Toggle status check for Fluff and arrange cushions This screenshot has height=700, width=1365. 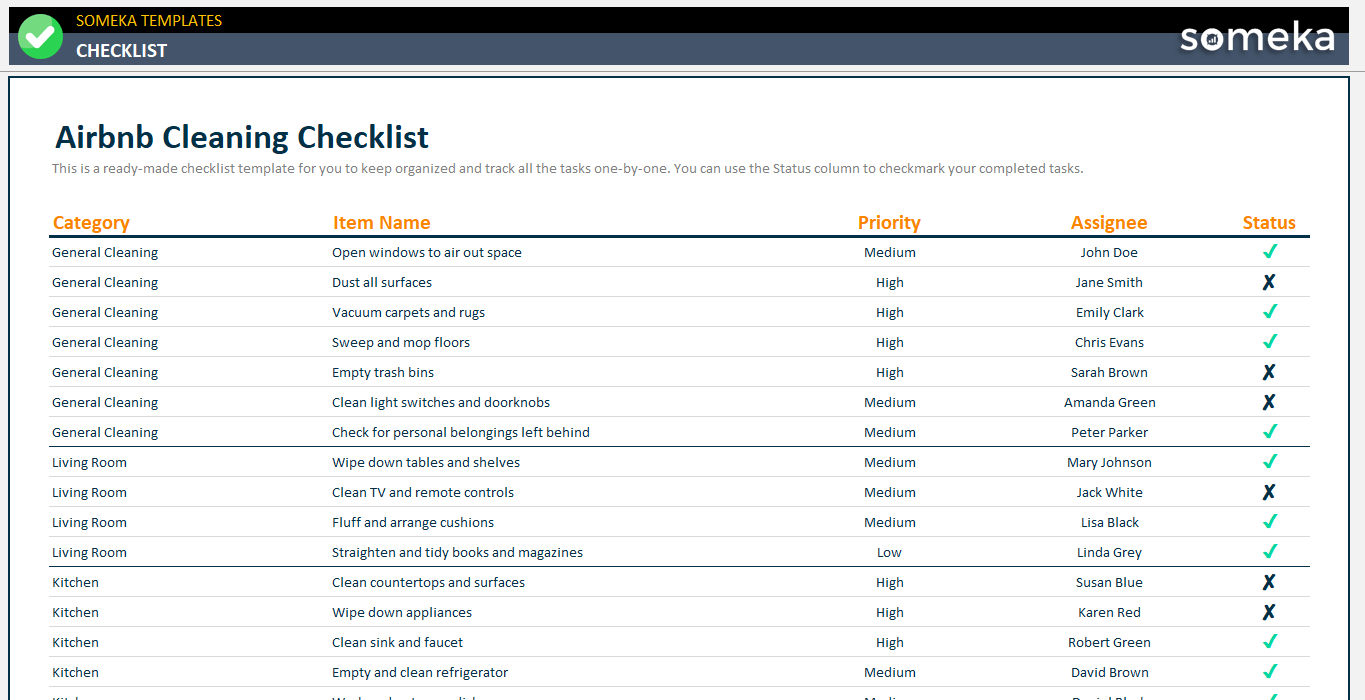(x=1270, y=522)
